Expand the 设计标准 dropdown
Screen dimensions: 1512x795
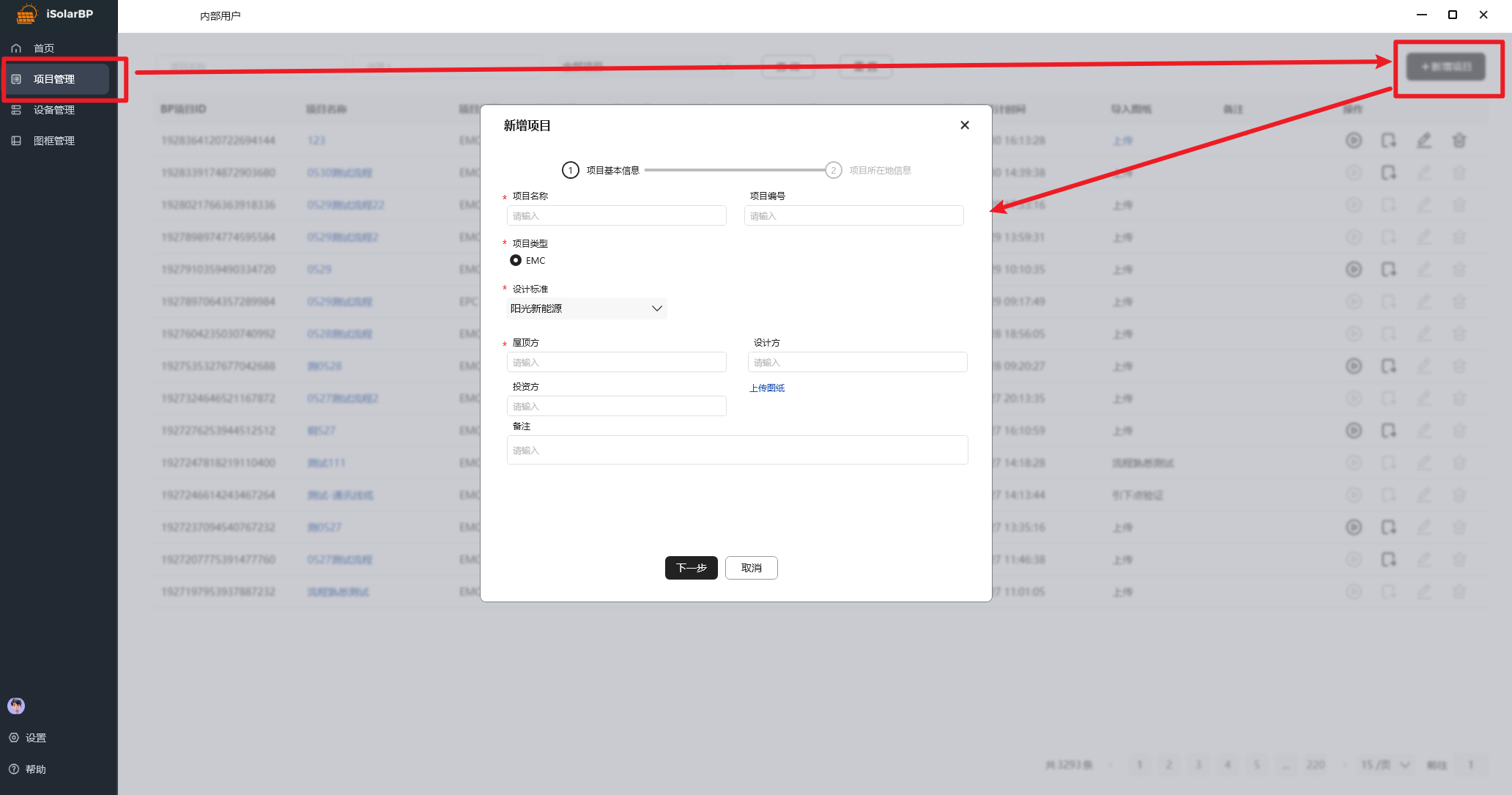[x=586, y=308]
